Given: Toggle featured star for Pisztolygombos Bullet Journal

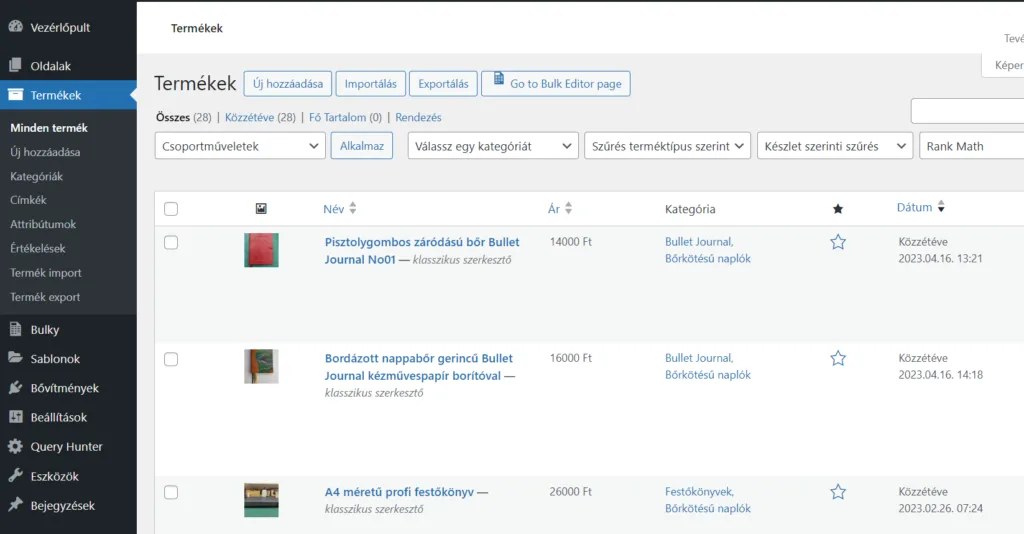Looking at the screenshot, I should 838,242.
